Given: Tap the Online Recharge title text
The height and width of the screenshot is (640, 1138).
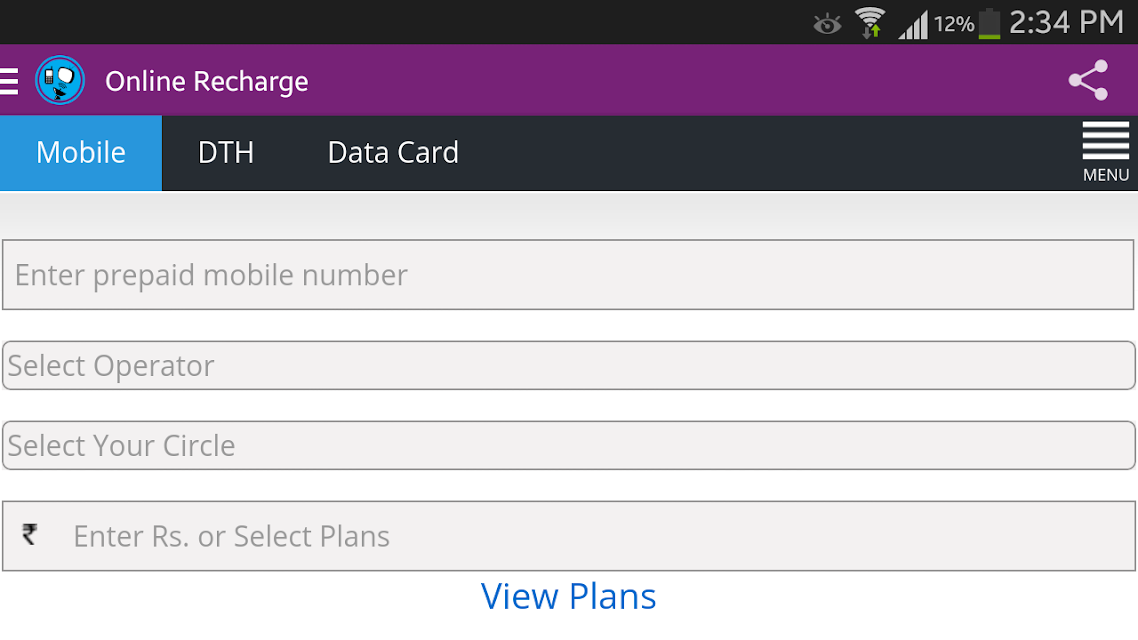Looking at the screenshot, I should 207,81.
